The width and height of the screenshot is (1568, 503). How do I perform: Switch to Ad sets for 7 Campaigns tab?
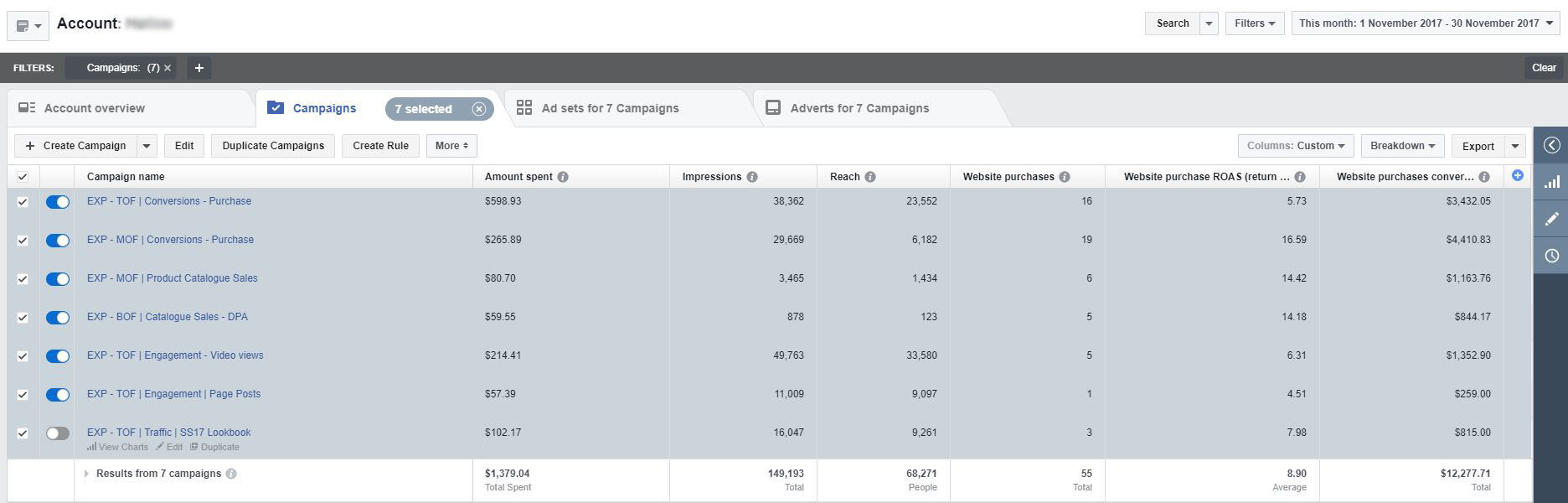[609, 108]
